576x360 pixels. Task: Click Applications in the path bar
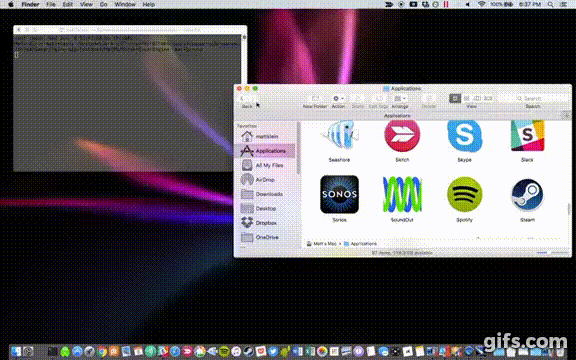coord(360,244)
